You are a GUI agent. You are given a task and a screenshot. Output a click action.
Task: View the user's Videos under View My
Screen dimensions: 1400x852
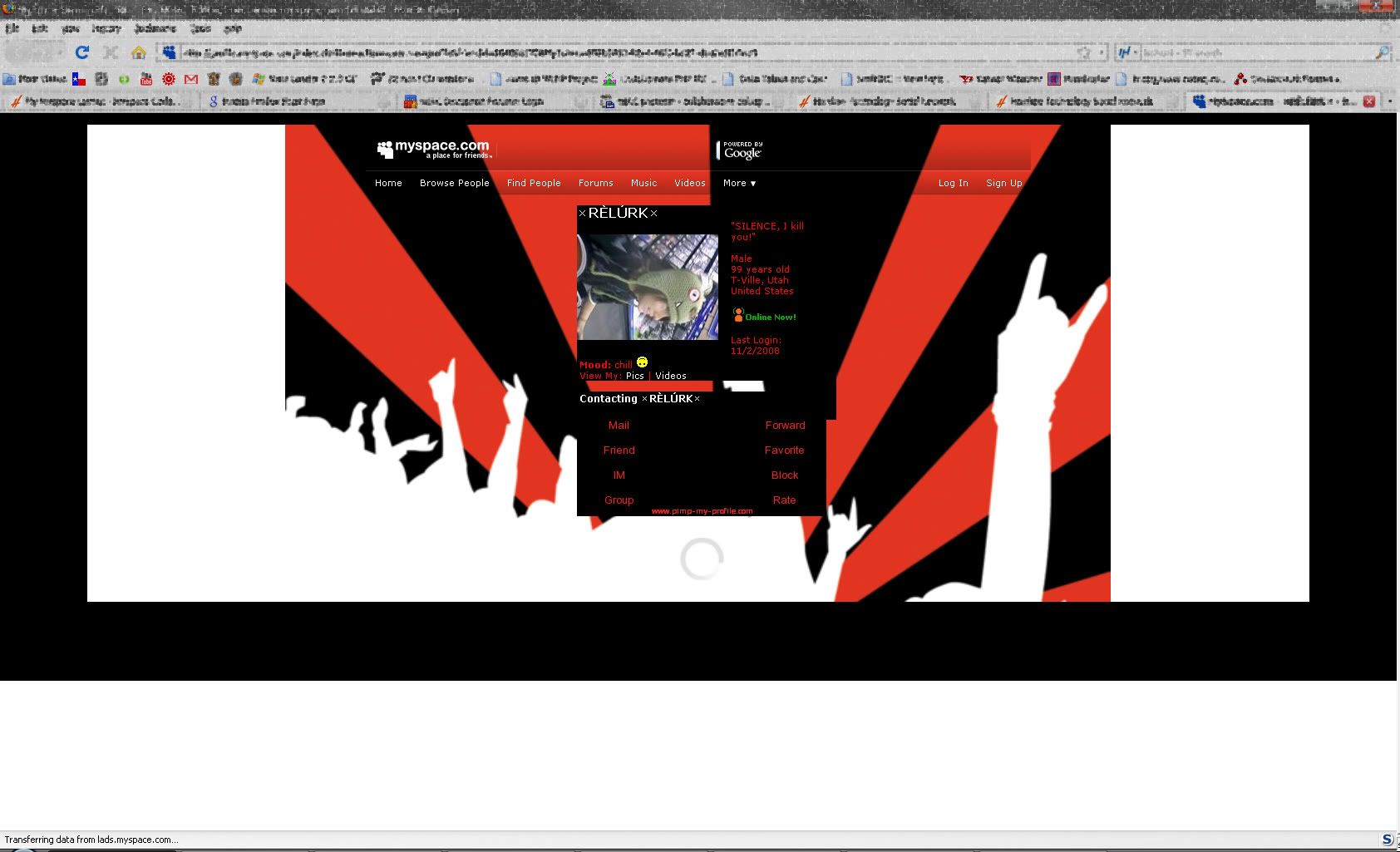(671, 376)
